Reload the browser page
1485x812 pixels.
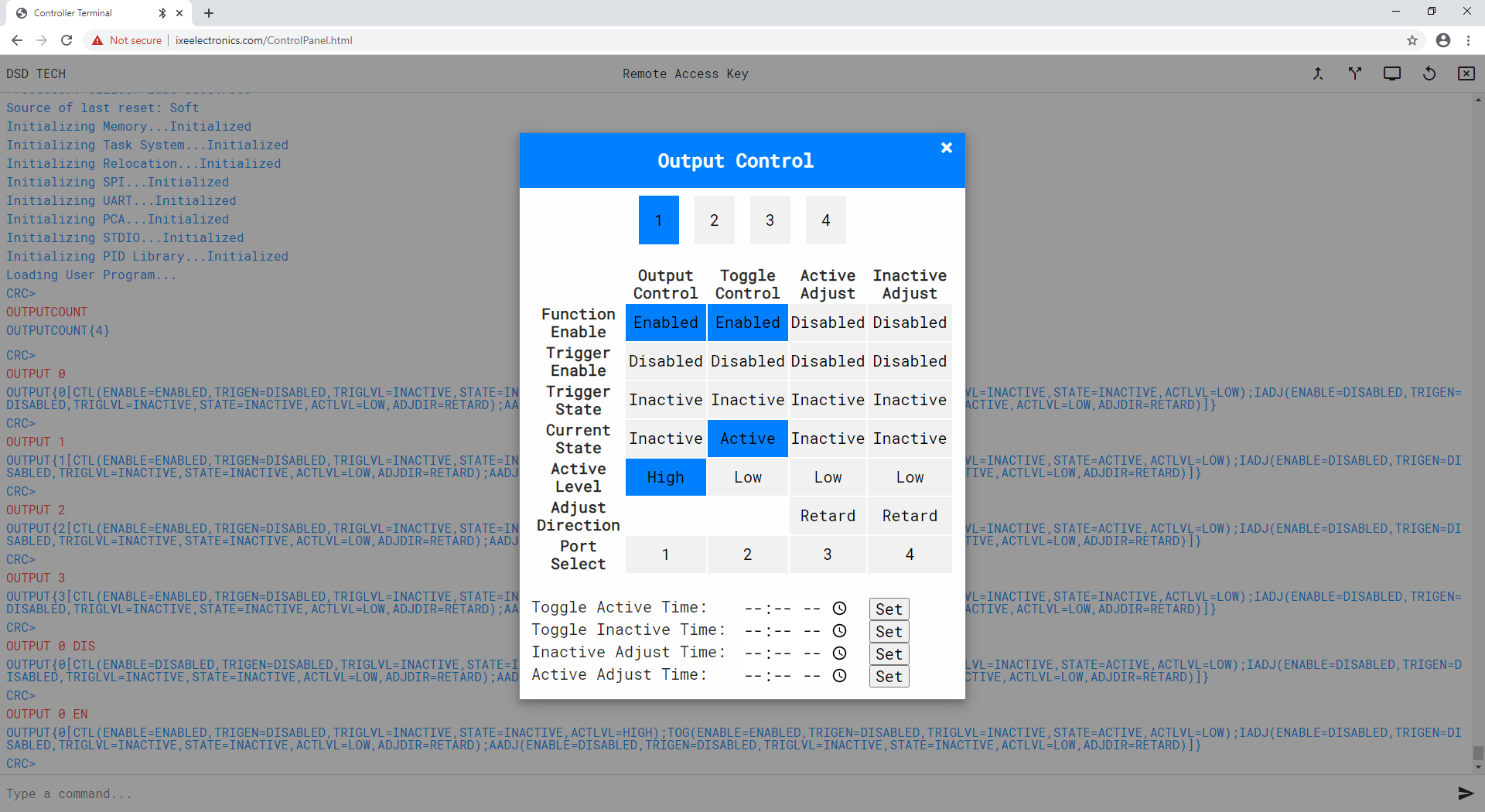[67, 40]
